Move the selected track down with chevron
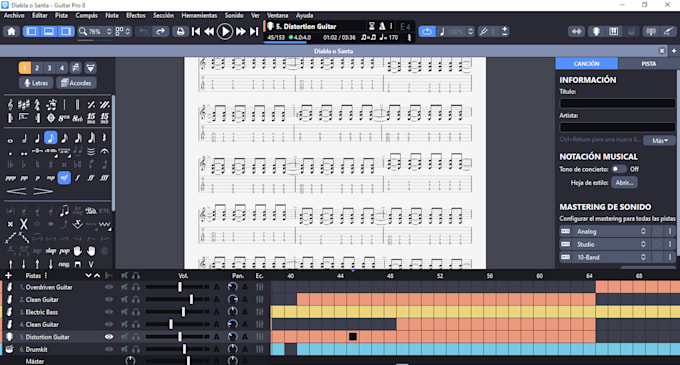The image size is (680, 365). point(88,275)
